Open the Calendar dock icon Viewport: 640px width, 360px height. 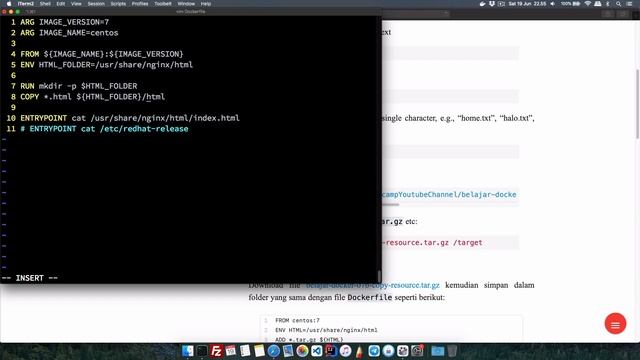coord(231,351)
